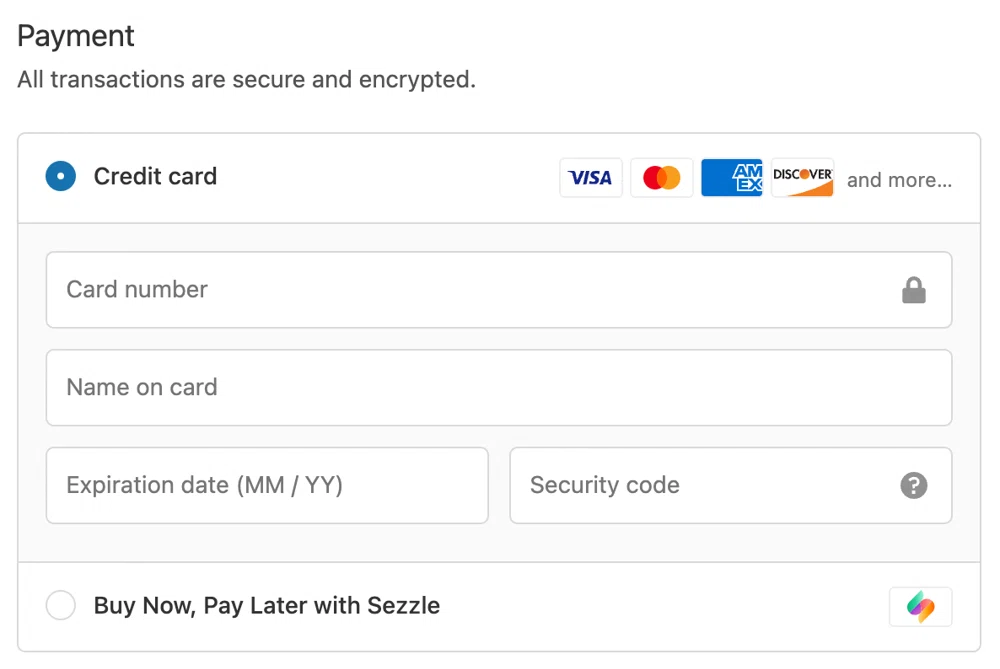Select the Sezzle pay later radio button
This screenshot has height=669, width=1000.
tap(61, 605)
